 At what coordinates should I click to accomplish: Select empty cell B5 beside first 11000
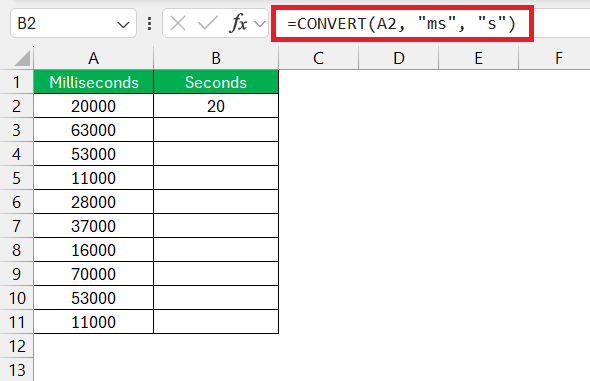[x=216, y=178]
